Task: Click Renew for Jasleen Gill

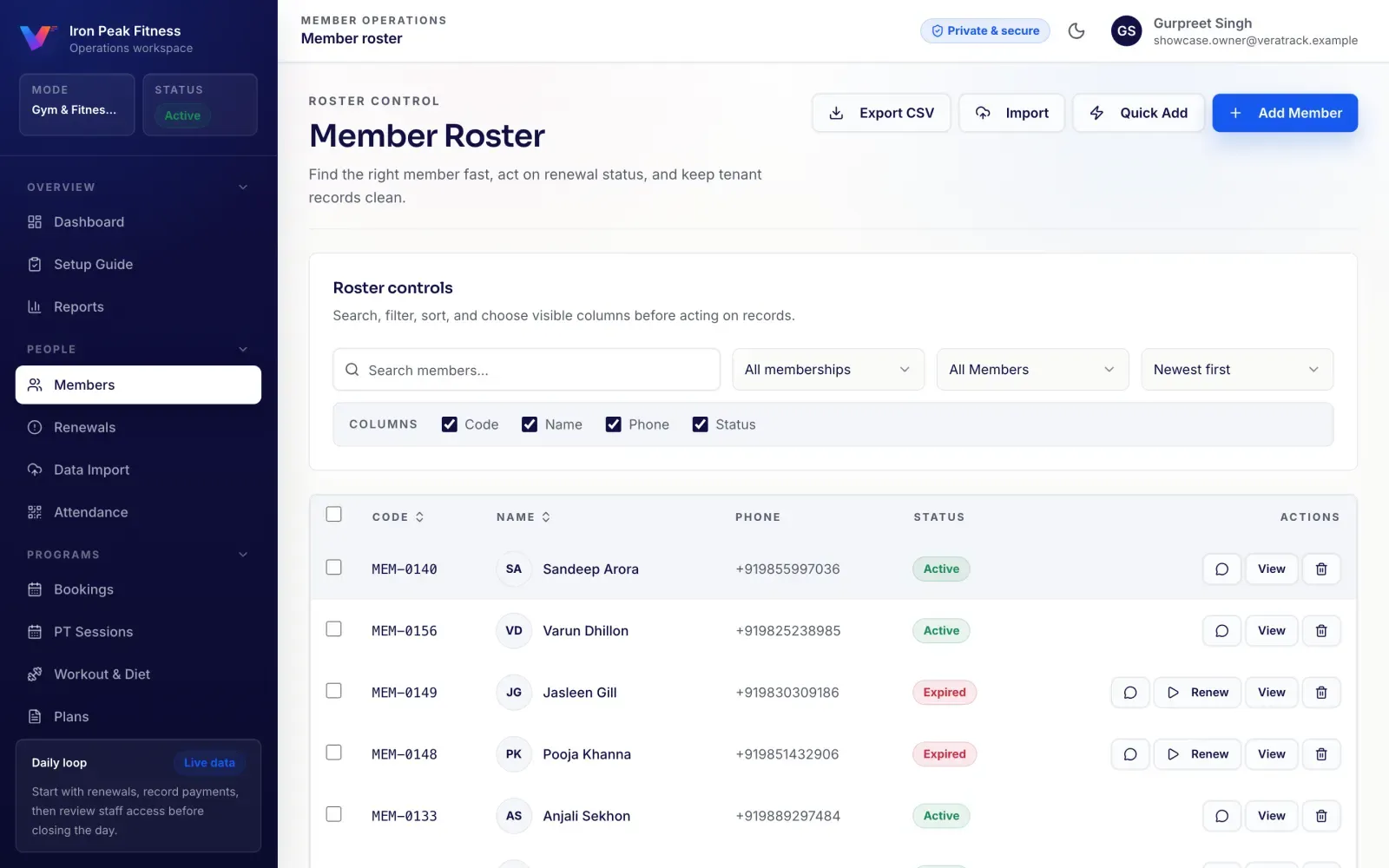Action: (x=1197, y=693)
